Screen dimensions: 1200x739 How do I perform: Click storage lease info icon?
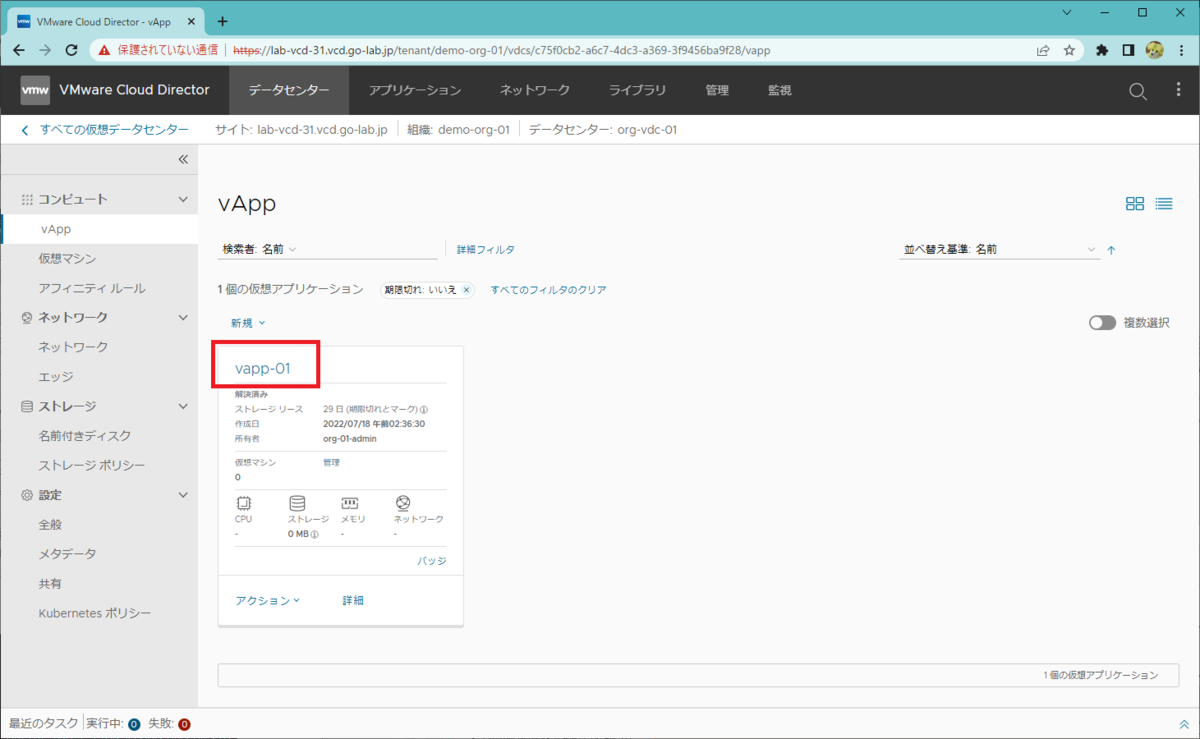point(424,410)
